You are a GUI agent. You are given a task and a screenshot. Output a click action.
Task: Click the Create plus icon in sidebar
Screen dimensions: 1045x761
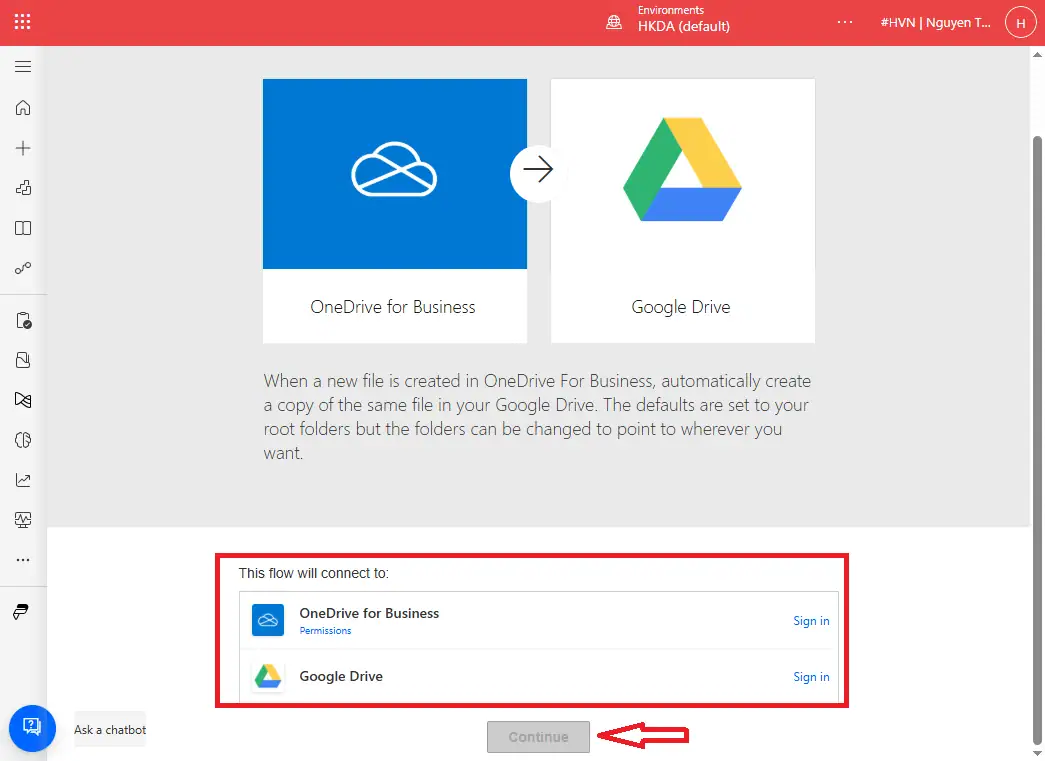(23, 148)
